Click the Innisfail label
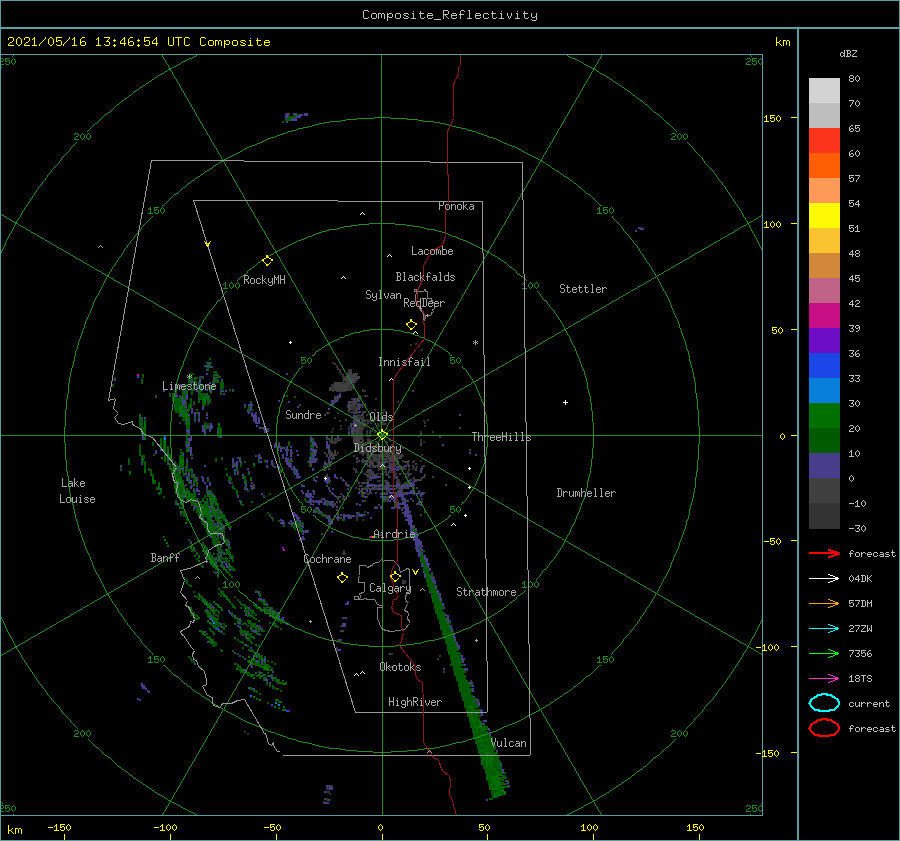 pyautogui.click(x=404, y=362)
